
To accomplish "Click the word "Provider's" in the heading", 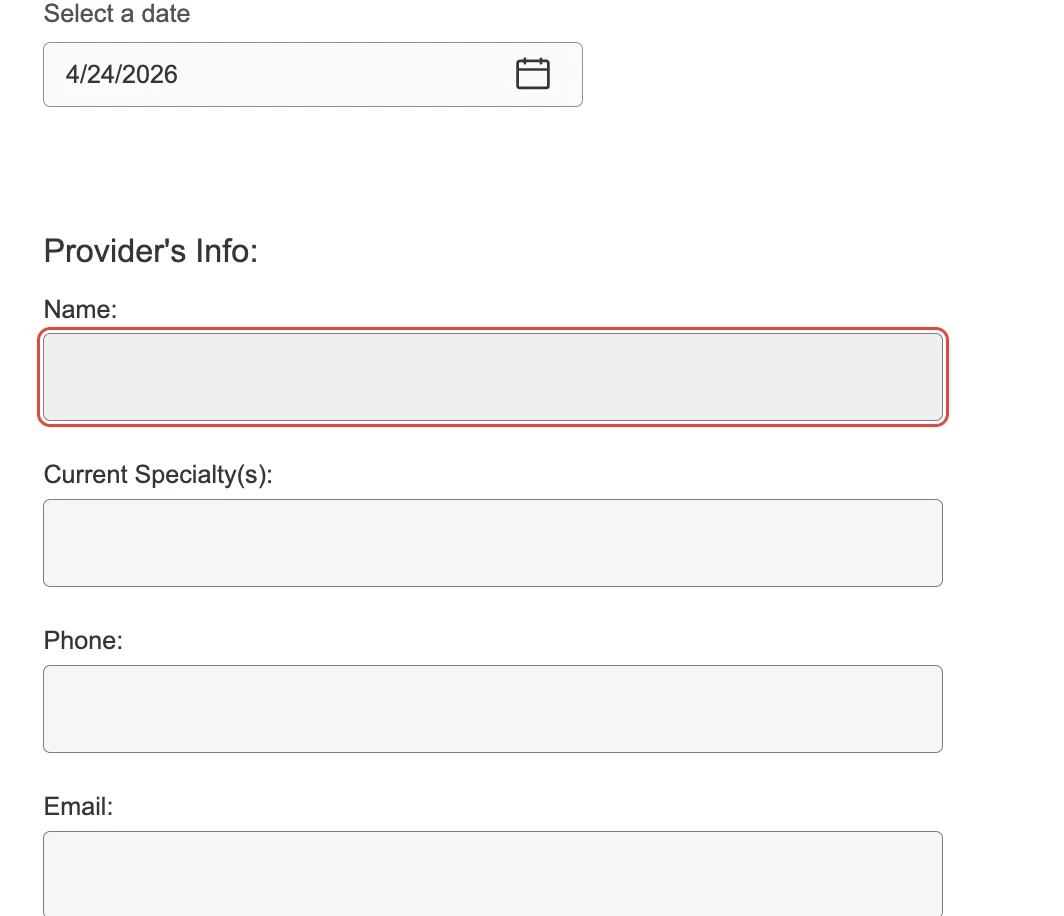I will coord(115,251).
